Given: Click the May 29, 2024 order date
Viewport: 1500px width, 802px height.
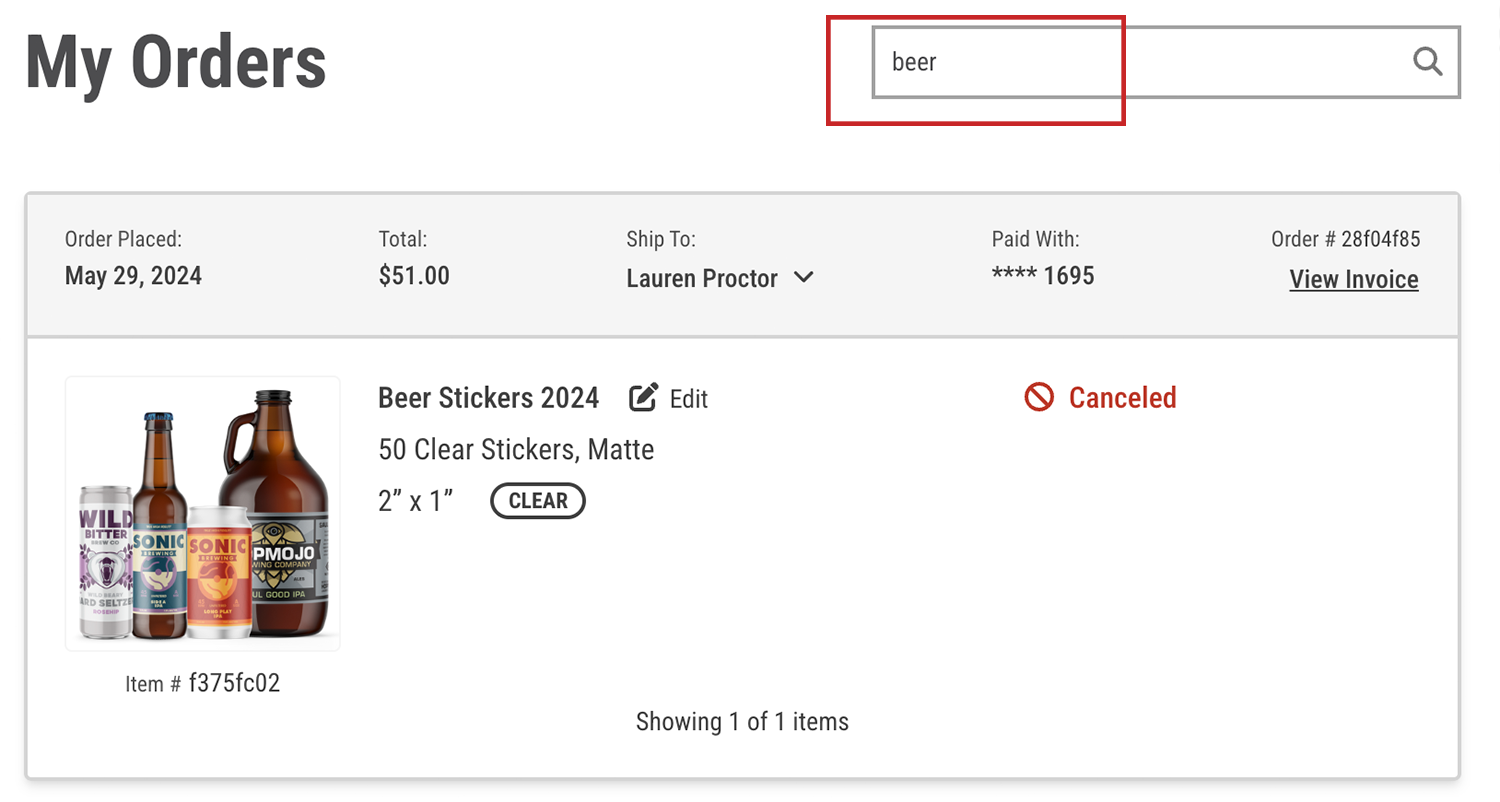Looking at the screenshot, I should [x=133, y=276].
